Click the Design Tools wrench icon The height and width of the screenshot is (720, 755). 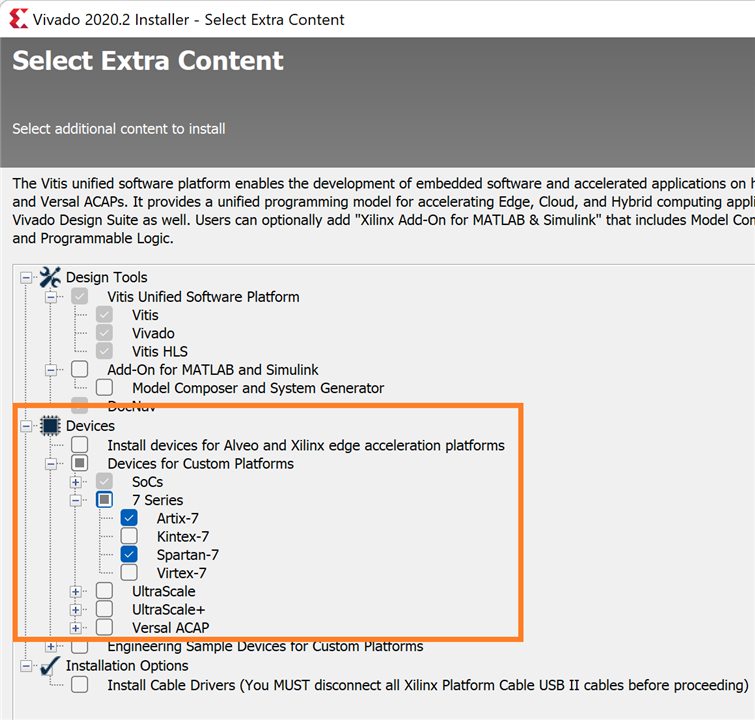[x=50, y=277]
